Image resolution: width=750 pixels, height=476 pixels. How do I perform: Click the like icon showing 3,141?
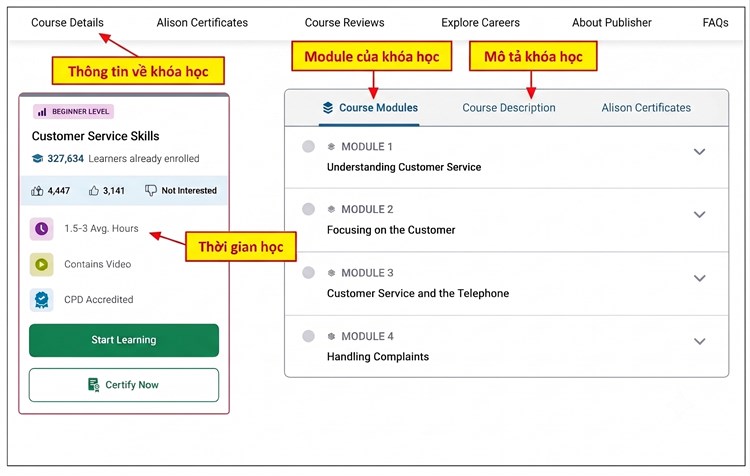tap(94, 190)
